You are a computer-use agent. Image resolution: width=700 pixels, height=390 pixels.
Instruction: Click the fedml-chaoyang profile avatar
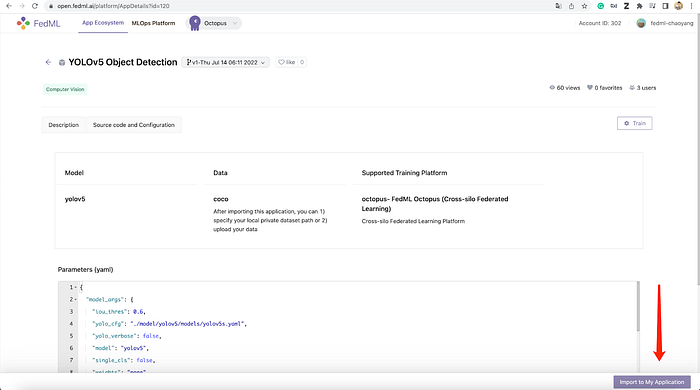(x=641, y=23)
